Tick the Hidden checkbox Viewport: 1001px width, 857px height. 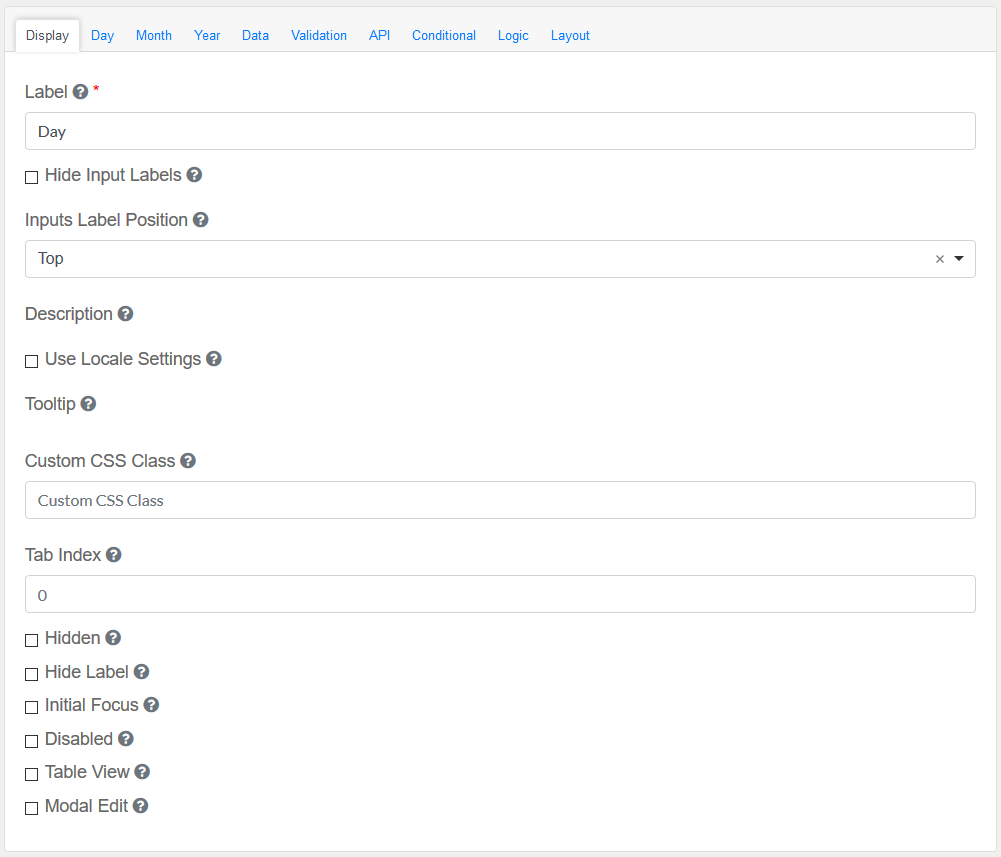[32, 640]
